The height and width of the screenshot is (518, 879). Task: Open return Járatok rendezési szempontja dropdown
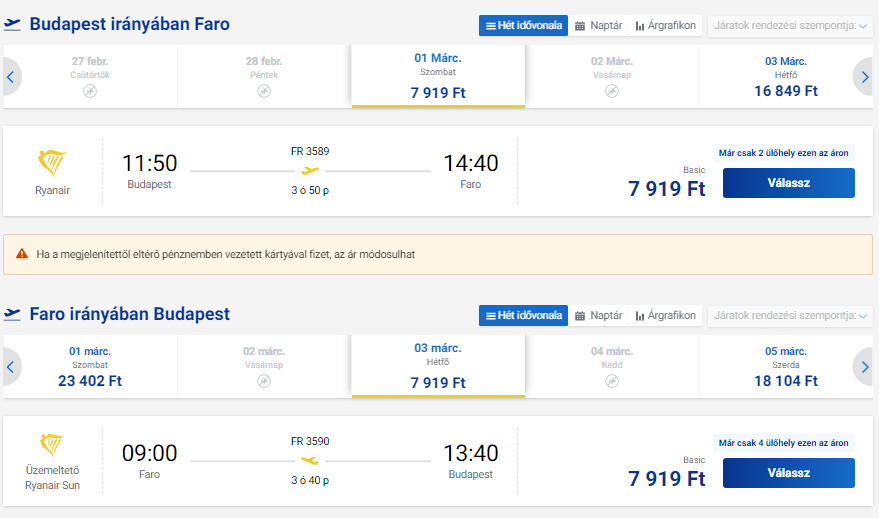pos(789,316)
